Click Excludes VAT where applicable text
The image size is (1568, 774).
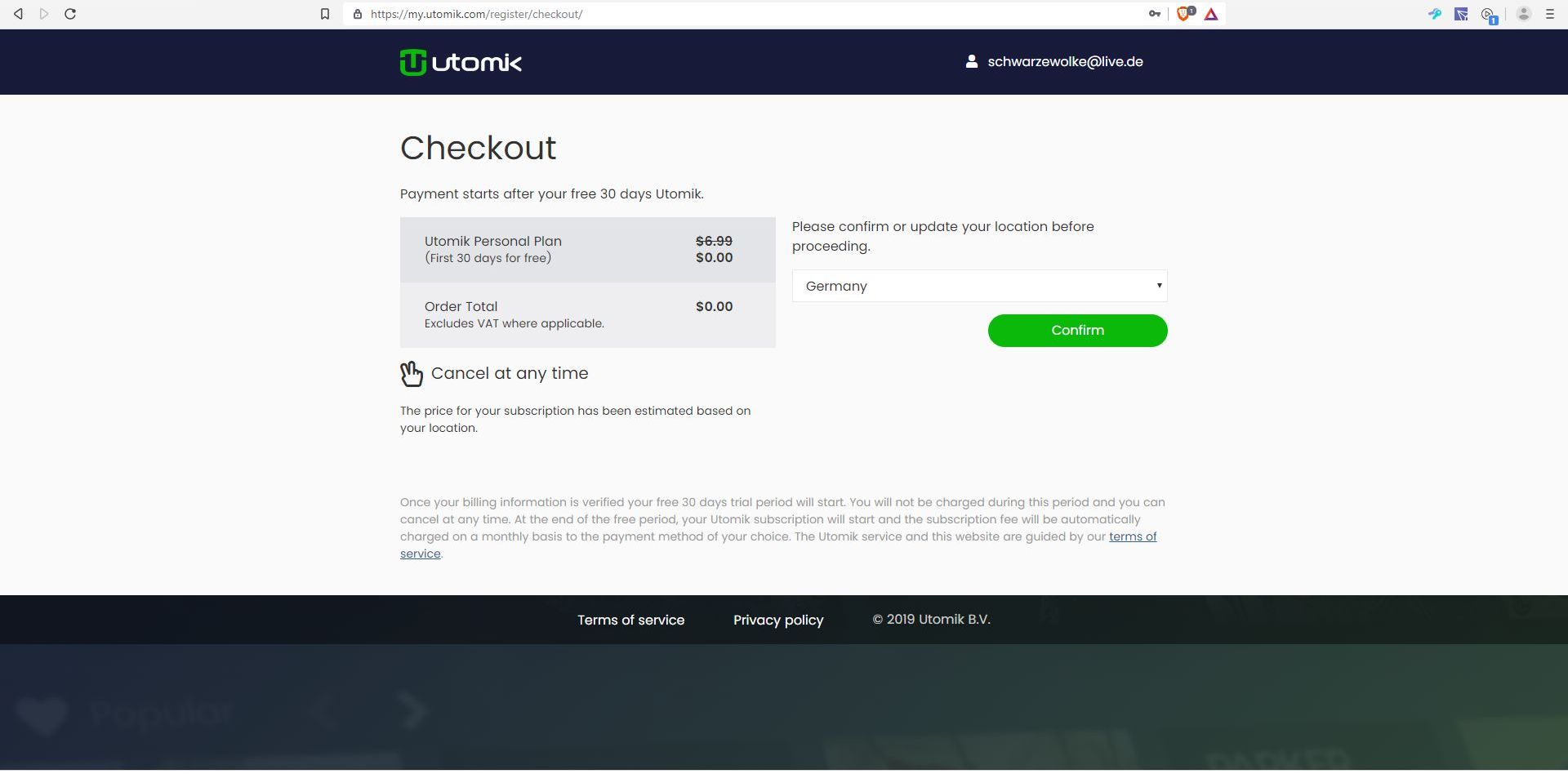[514, 323]
